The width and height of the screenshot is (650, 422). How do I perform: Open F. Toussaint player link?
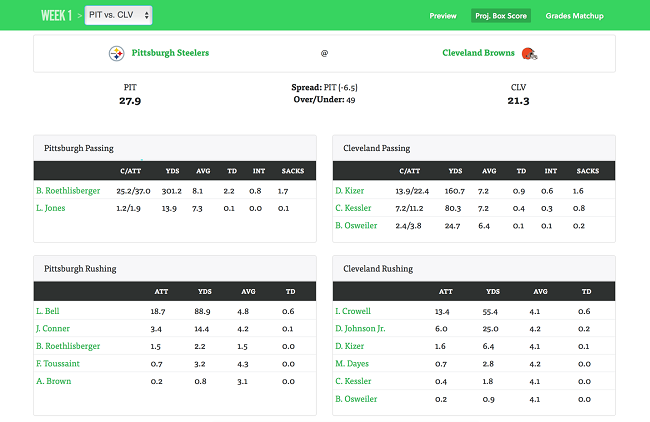pyautogui.click(x=58, y=364)
